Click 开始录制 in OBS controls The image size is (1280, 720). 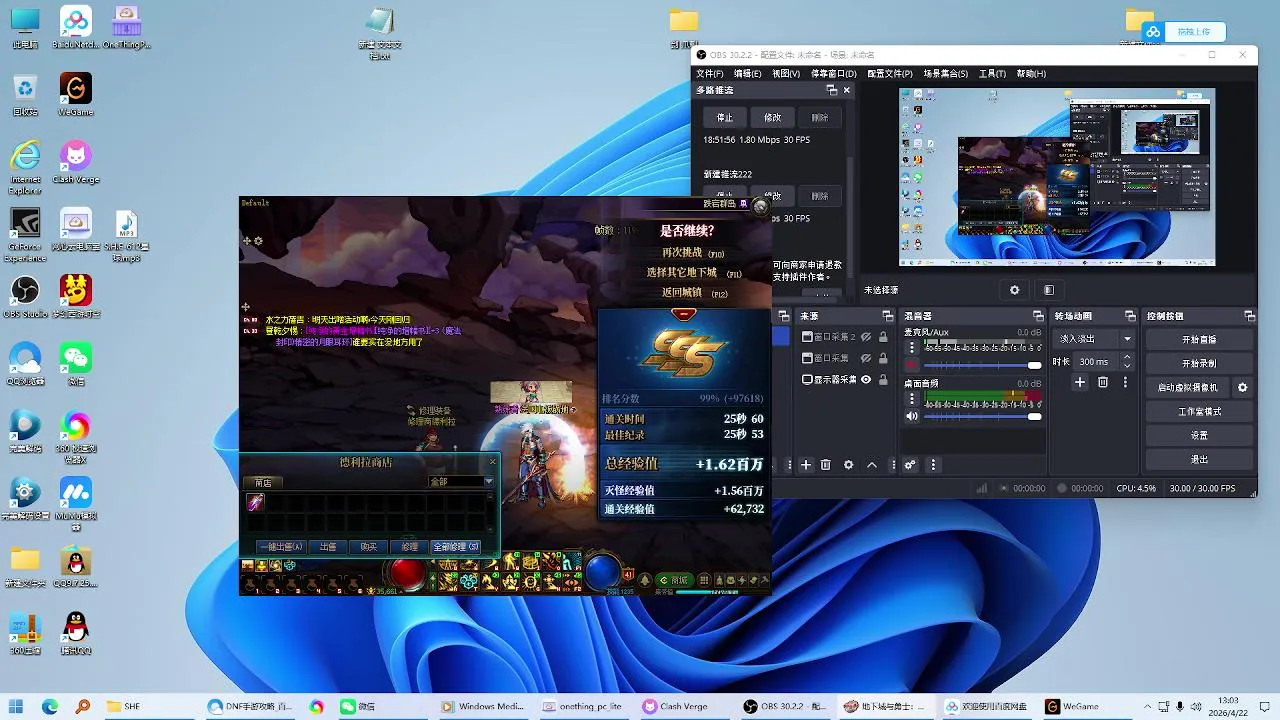click(x=1199, y=364)
